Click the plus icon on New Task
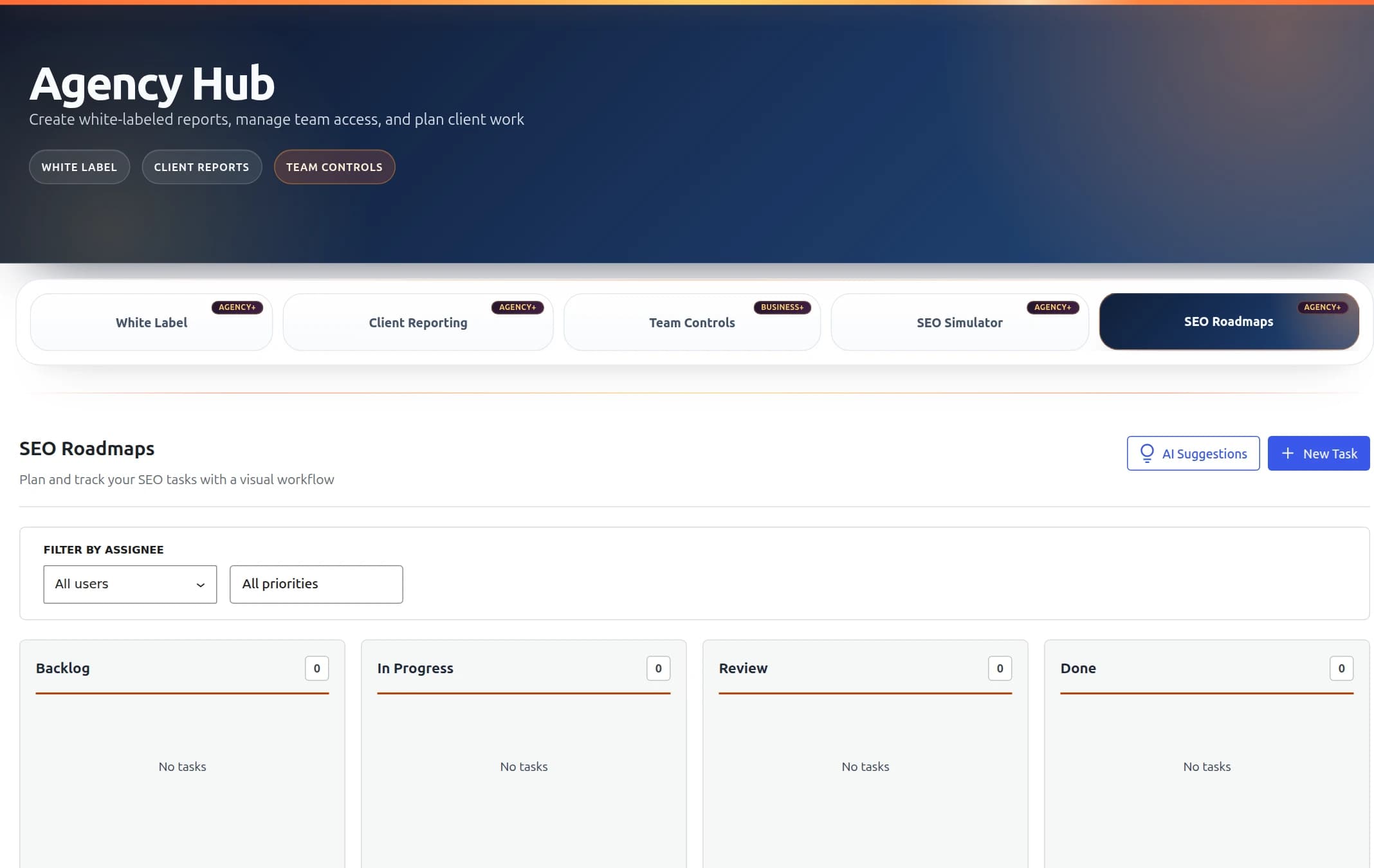 pyautogui.click(x=1287, y=453)
